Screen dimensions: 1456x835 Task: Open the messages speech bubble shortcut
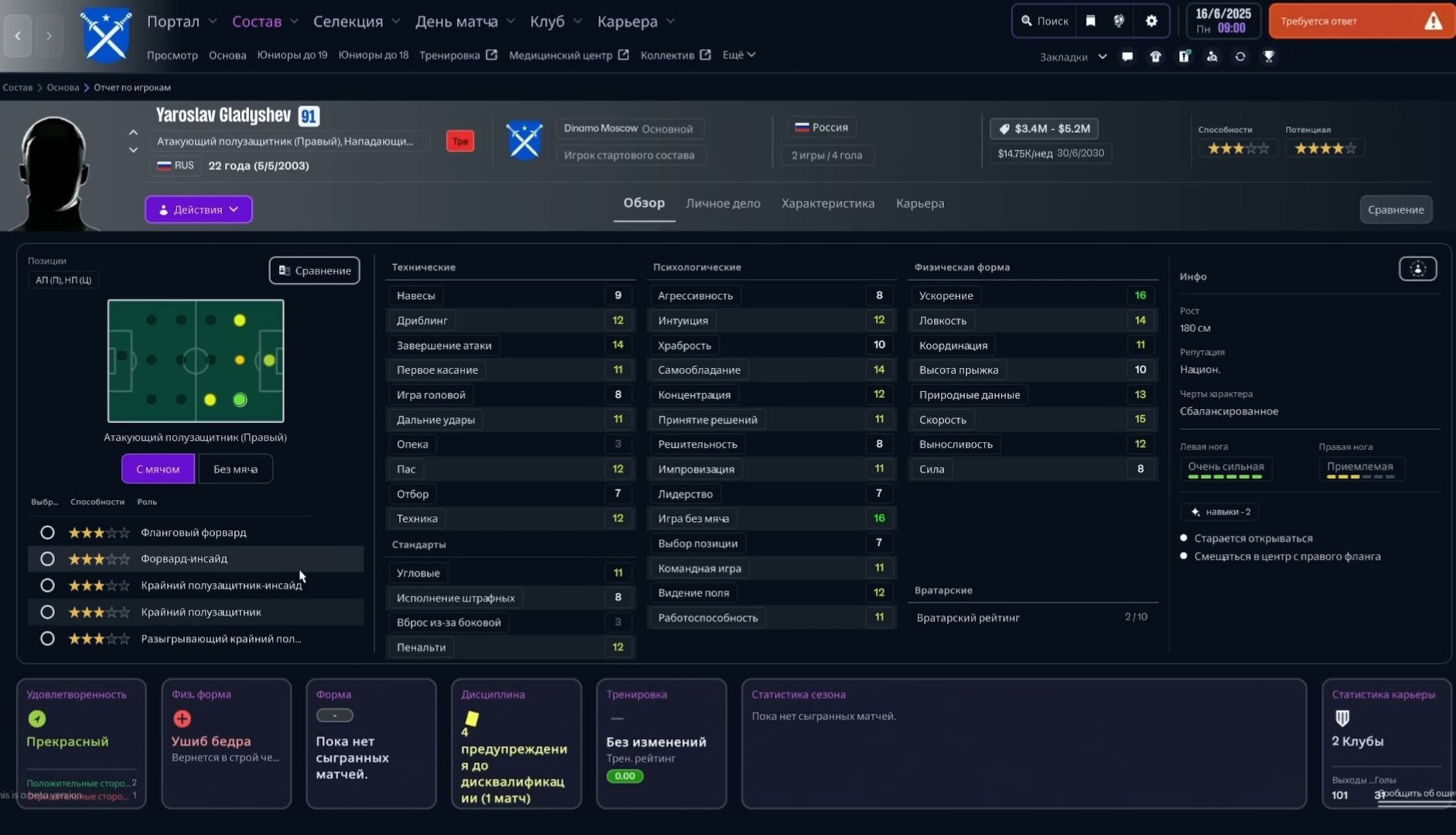[1127, 56]
